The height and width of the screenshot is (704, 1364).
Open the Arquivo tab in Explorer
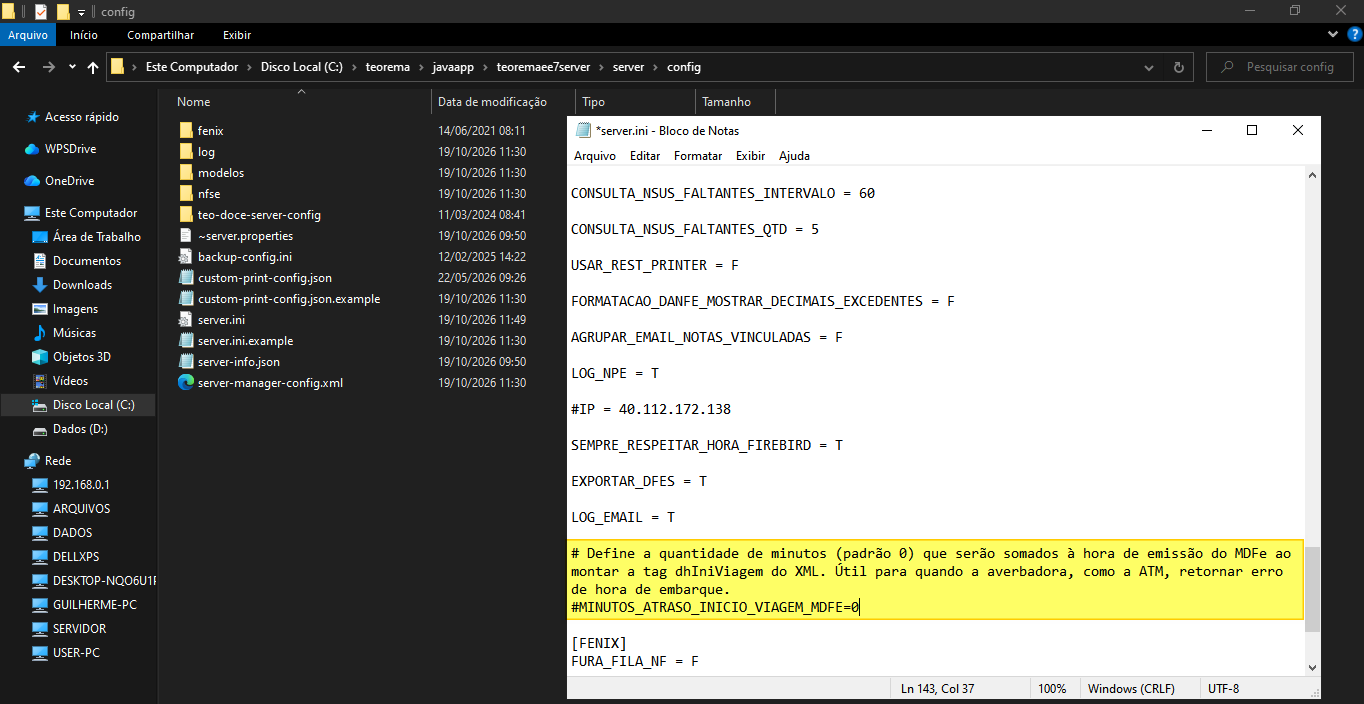point(28,34)
